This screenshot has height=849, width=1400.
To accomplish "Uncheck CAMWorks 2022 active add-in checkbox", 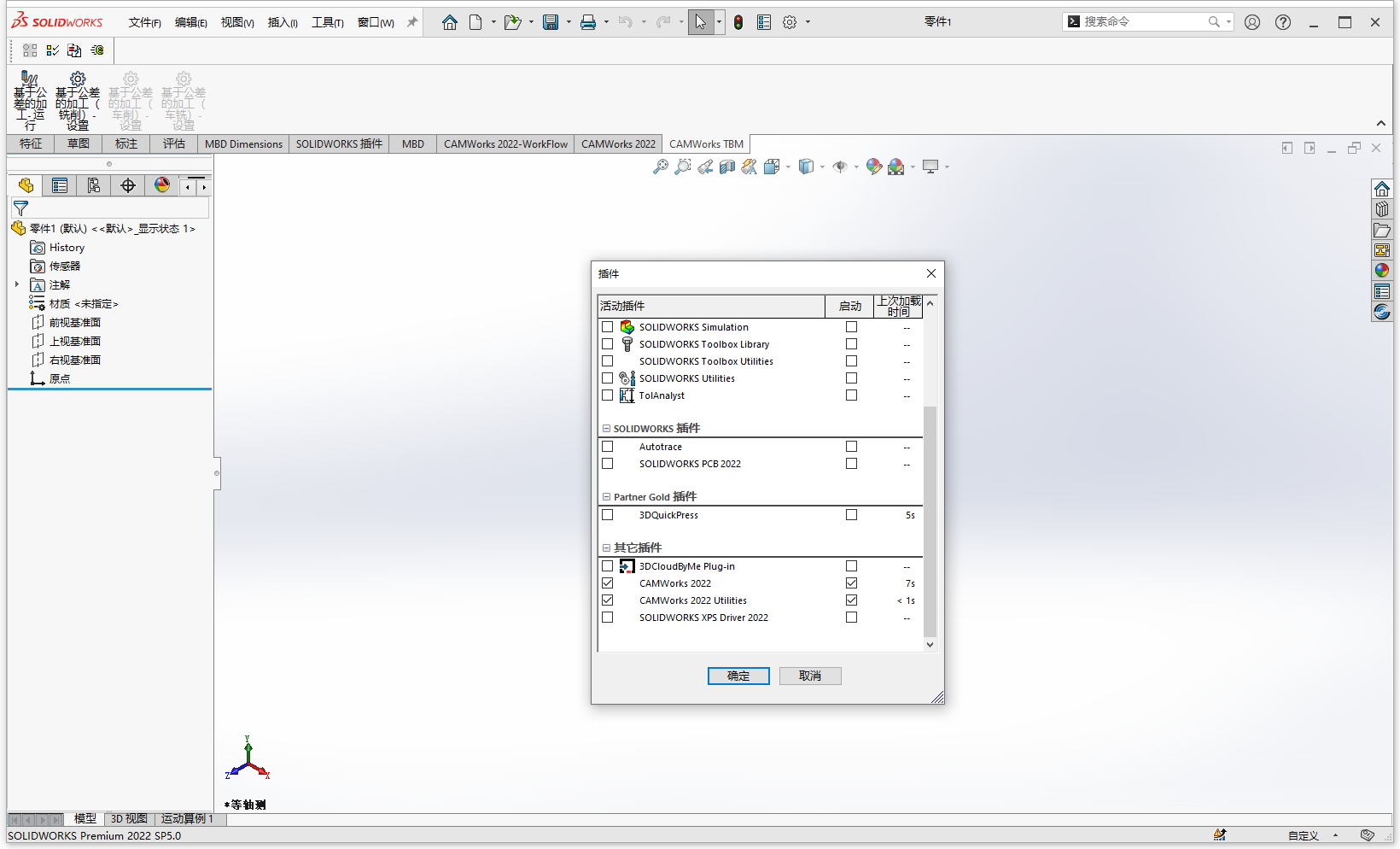I will tap(607, 583).
